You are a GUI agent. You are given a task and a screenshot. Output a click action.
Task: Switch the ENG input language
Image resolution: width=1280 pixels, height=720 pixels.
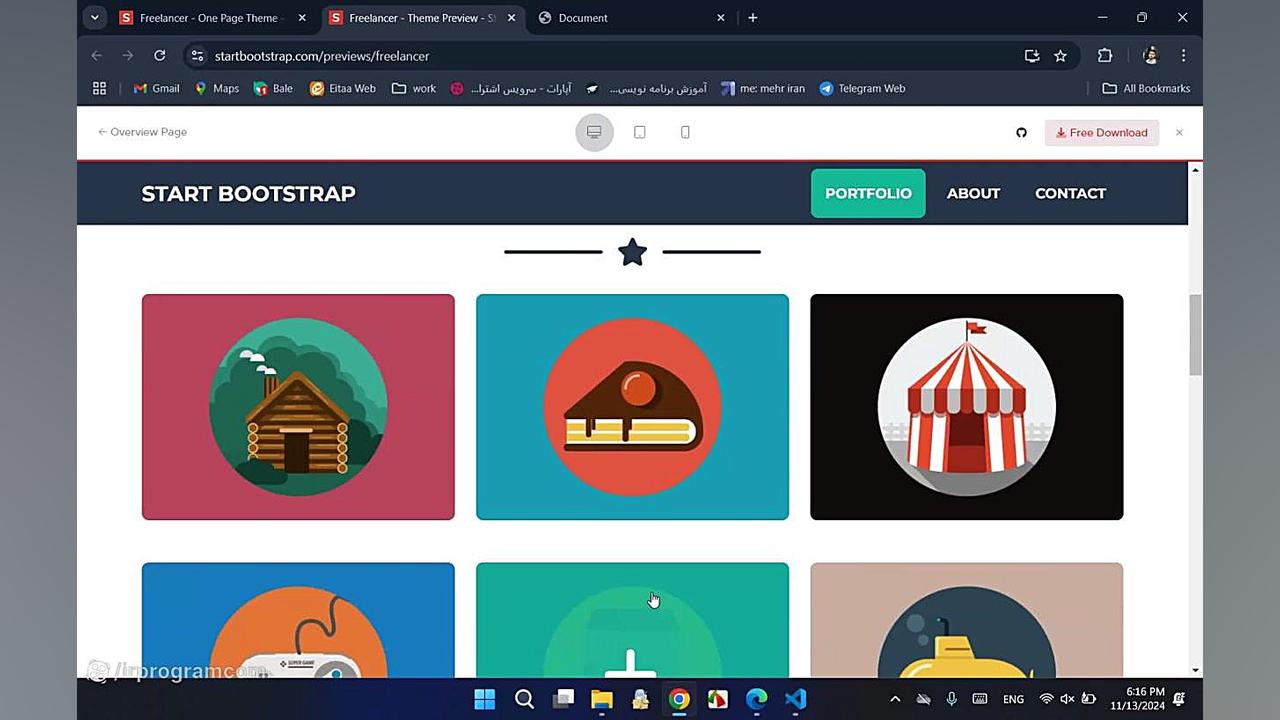click(1013, 699)
